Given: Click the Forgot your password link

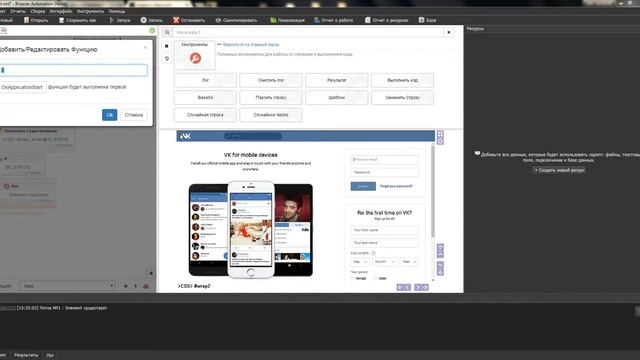Looking at the screenshot, I should coord(396,186).
